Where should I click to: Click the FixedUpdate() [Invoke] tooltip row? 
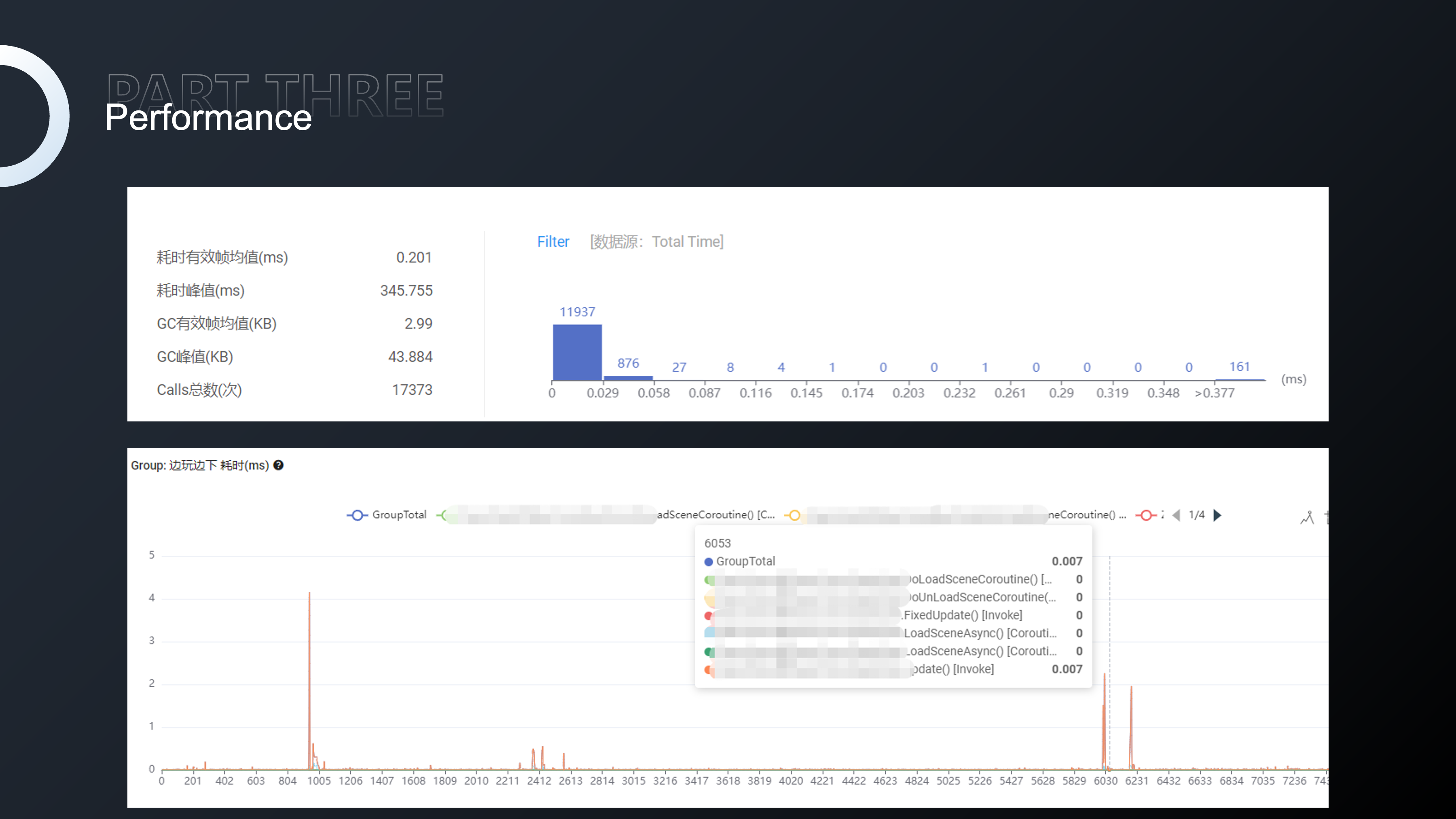tap(962, 615)
